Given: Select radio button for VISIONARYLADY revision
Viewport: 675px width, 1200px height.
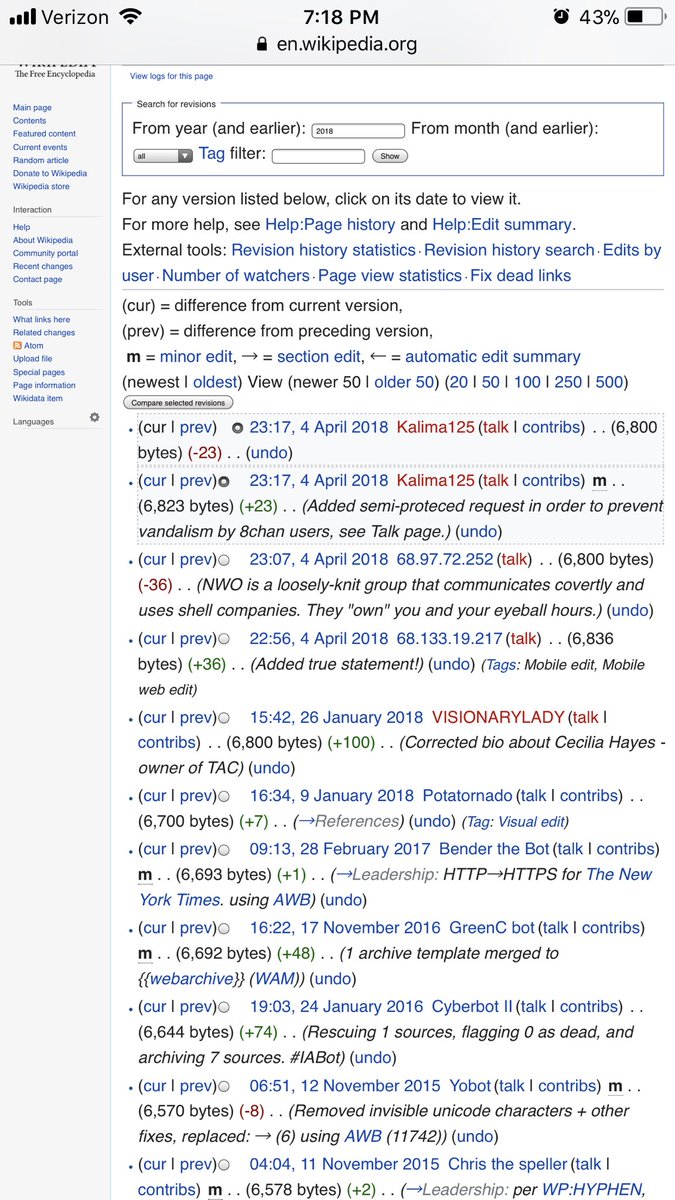Looking at the screenshot, I should tap(224, 718).
